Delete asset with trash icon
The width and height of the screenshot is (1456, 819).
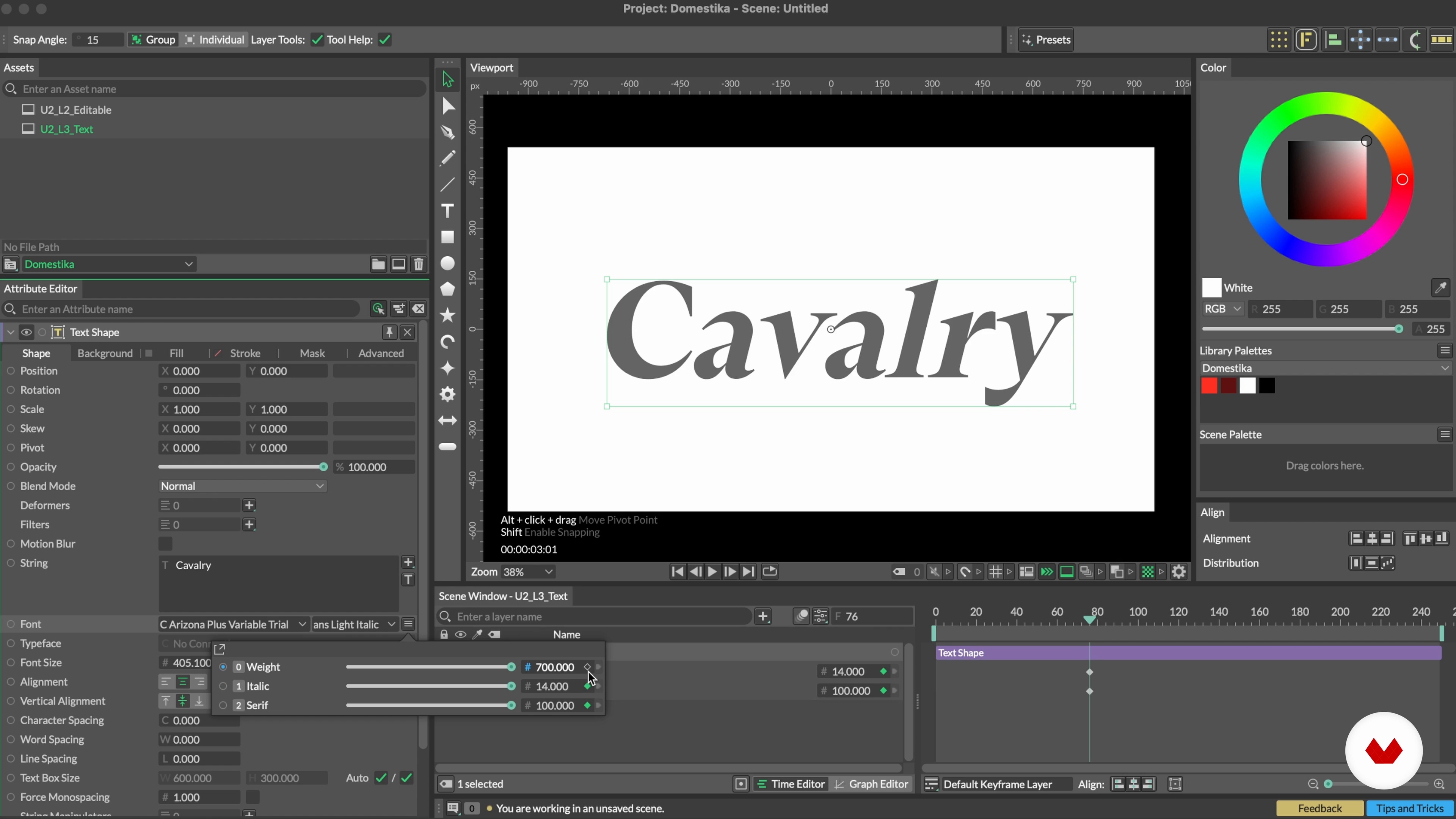(419, 264)
